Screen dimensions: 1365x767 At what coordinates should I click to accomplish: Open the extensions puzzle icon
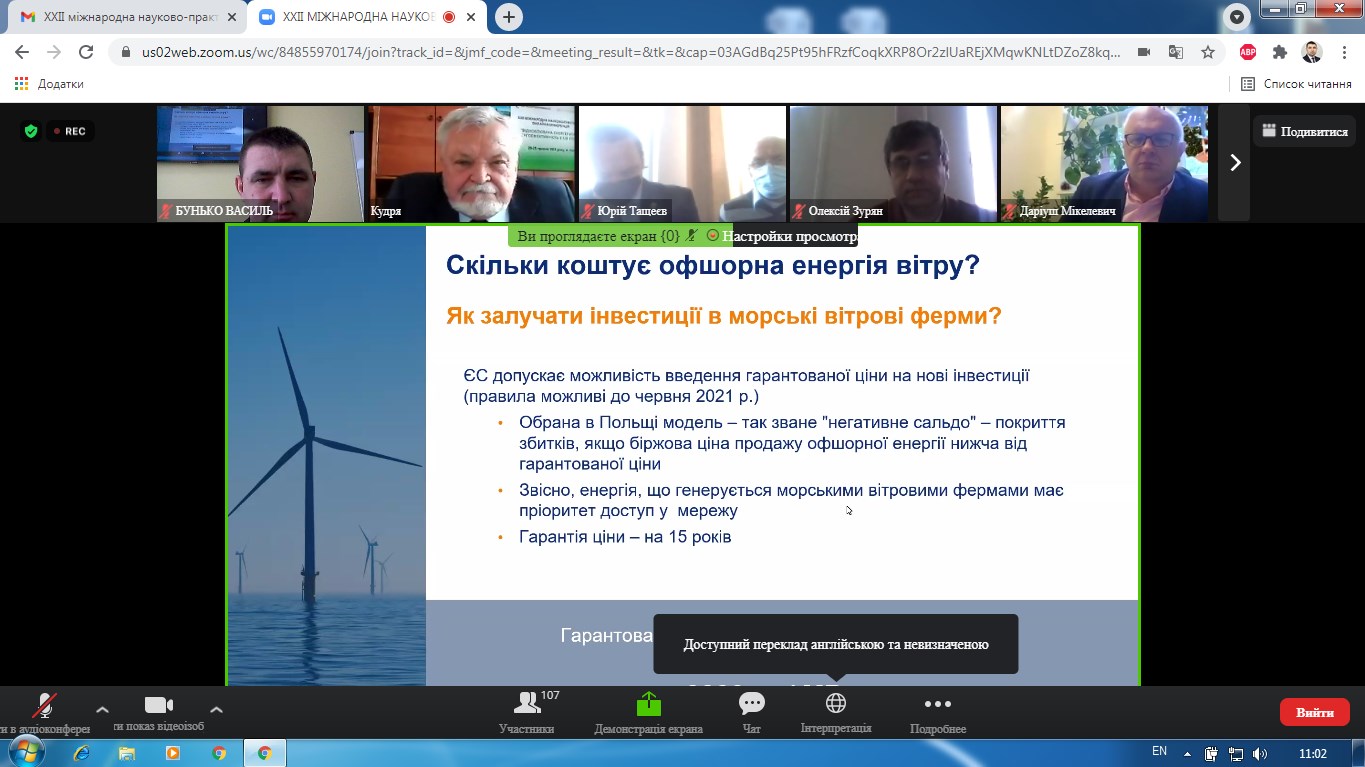click(x=1280, y=52)
